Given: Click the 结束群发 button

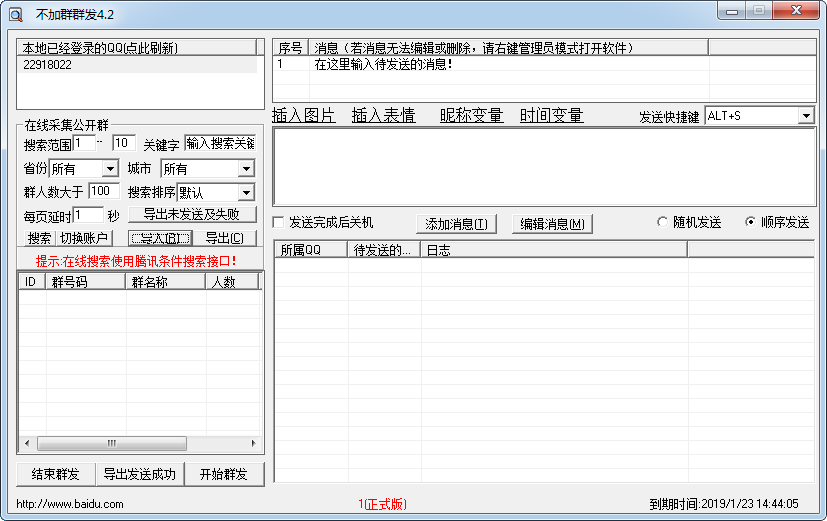Looking at the screenshot, I should pos(56,474).
